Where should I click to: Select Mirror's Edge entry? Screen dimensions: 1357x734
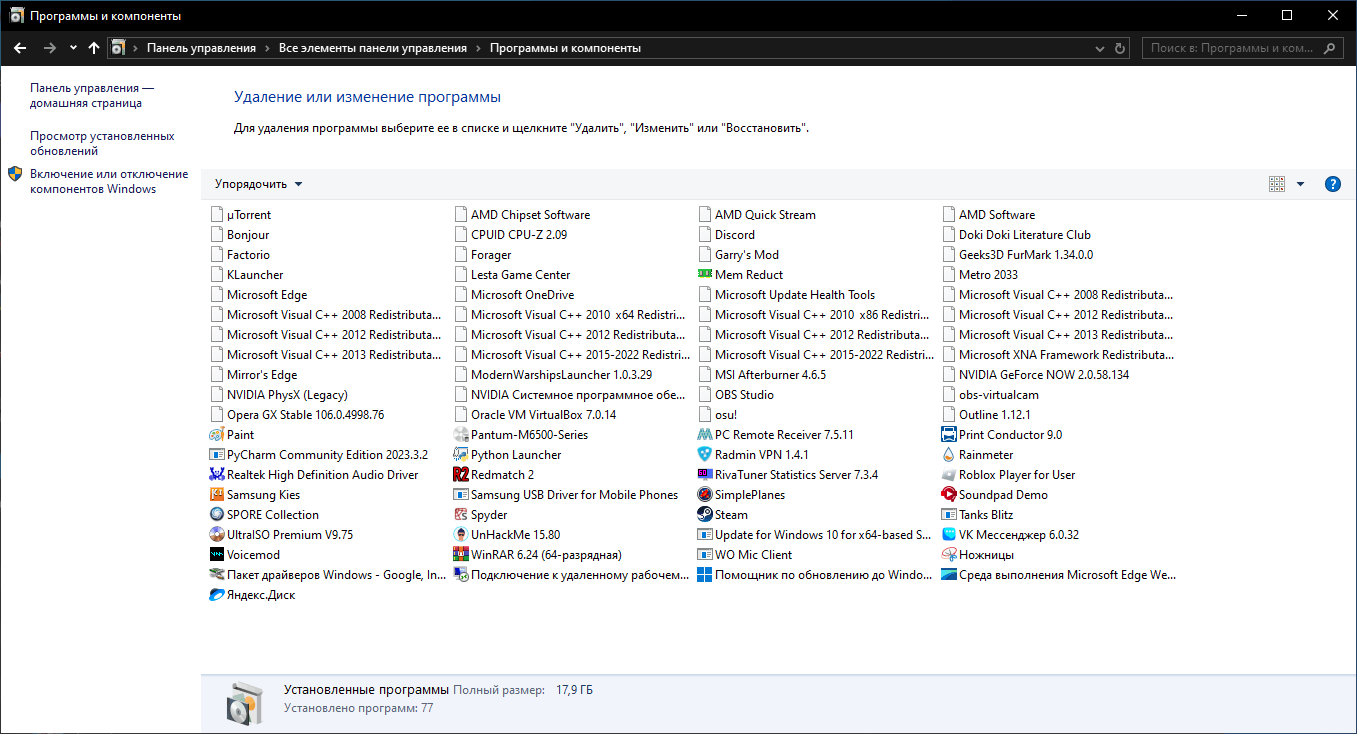pyautogui.click(x=255, y=375)
